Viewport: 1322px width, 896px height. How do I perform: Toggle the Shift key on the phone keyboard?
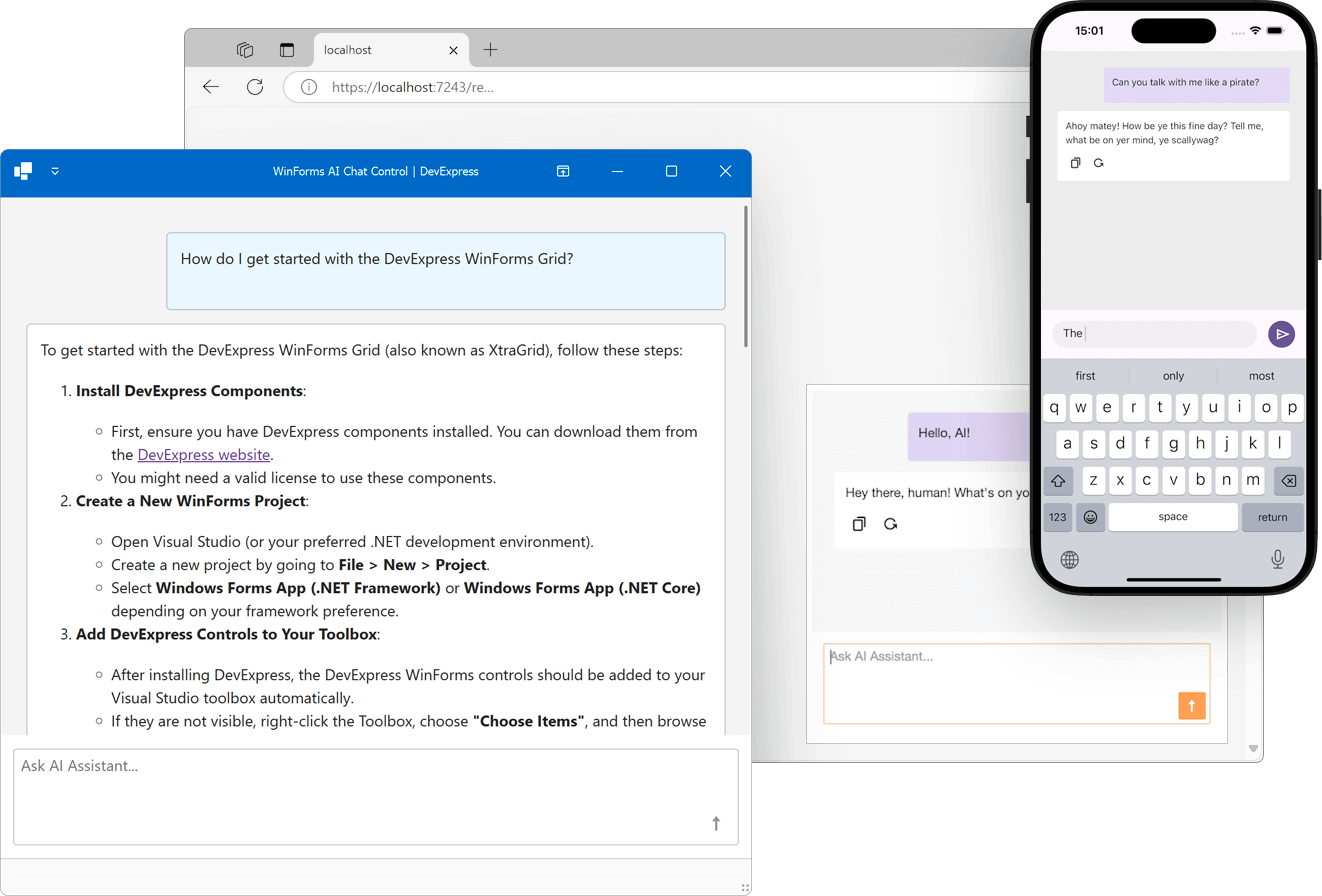[1058, 481]
